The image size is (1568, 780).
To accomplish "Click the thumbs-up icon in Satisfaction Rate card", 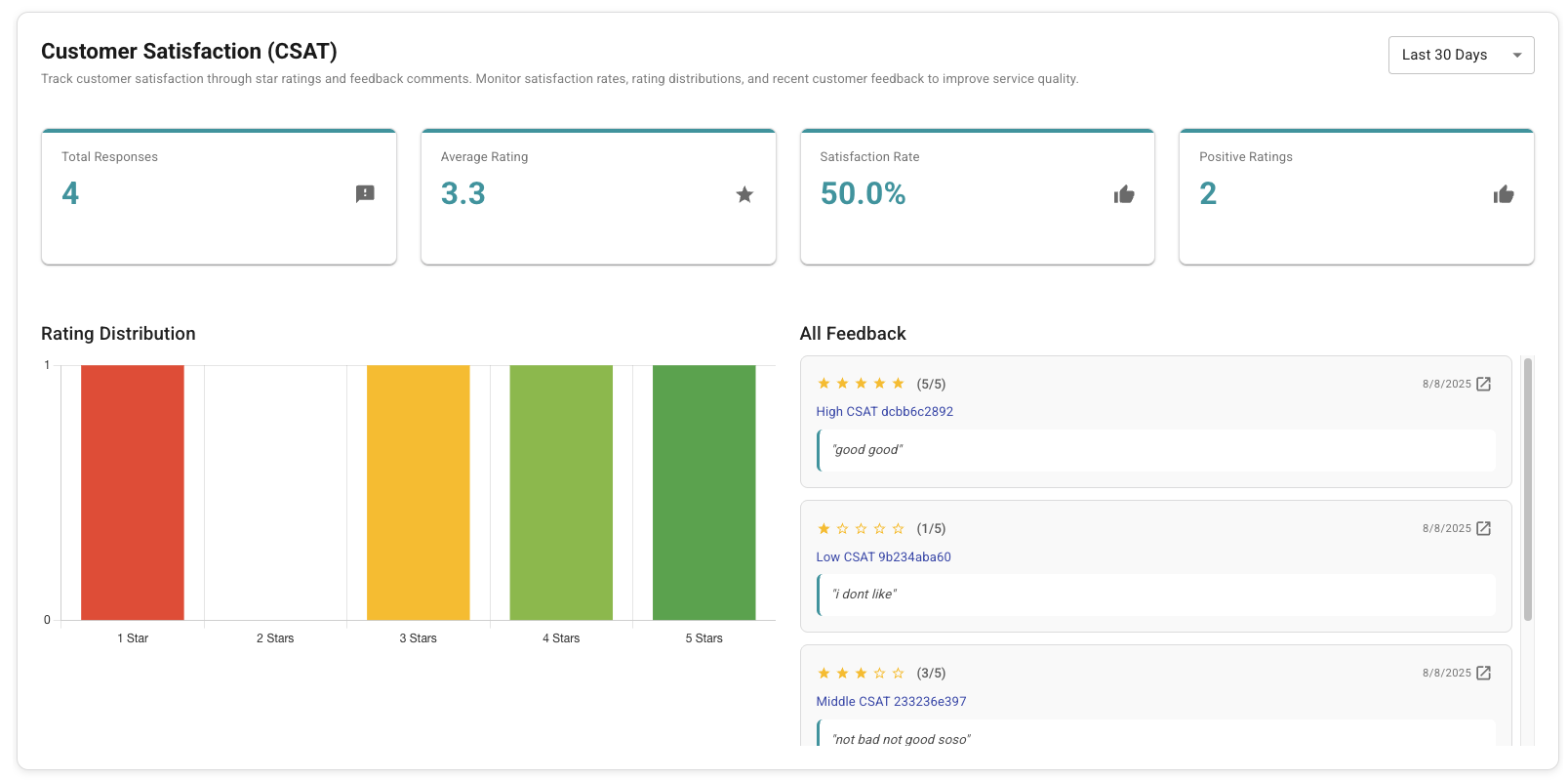I will [1124, 194].
